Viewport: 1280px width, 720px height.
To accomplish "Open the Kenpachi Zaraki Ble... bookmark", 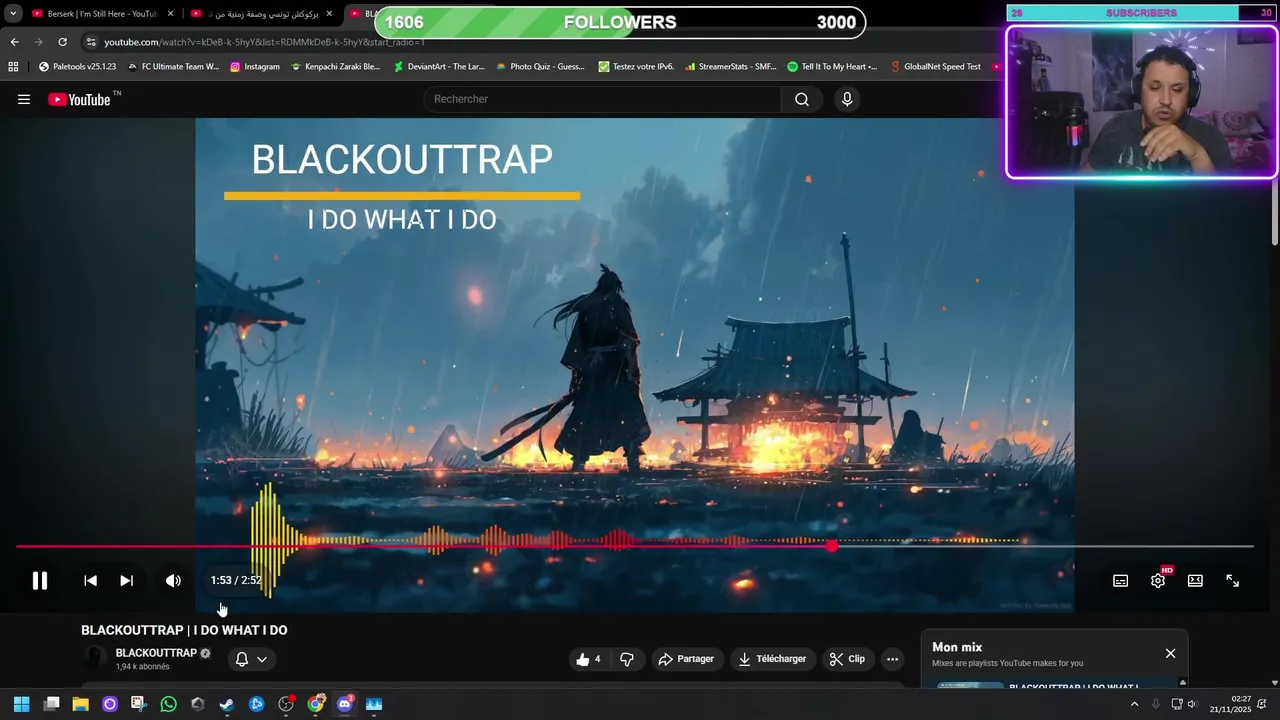I will click(336, 67).
